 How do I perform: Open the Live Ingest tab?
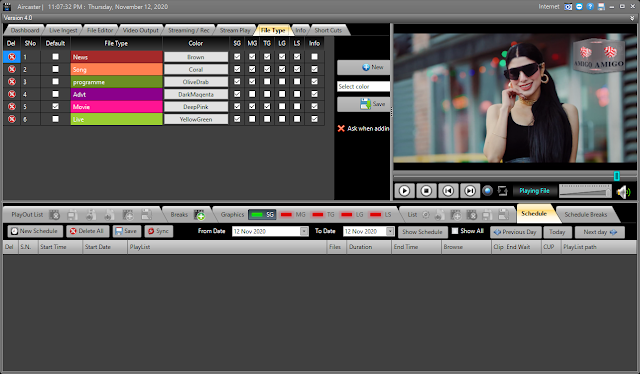click(63, 30)
